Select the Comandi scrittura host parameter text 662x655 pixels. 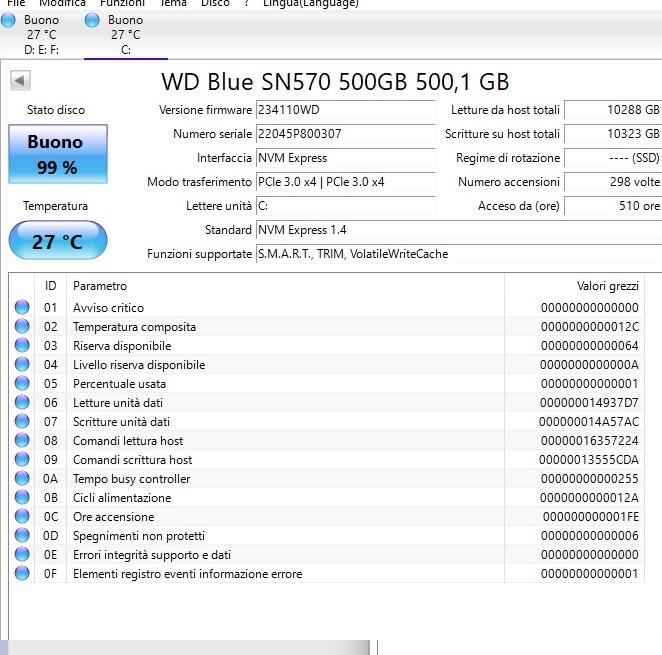coord(133,460)
